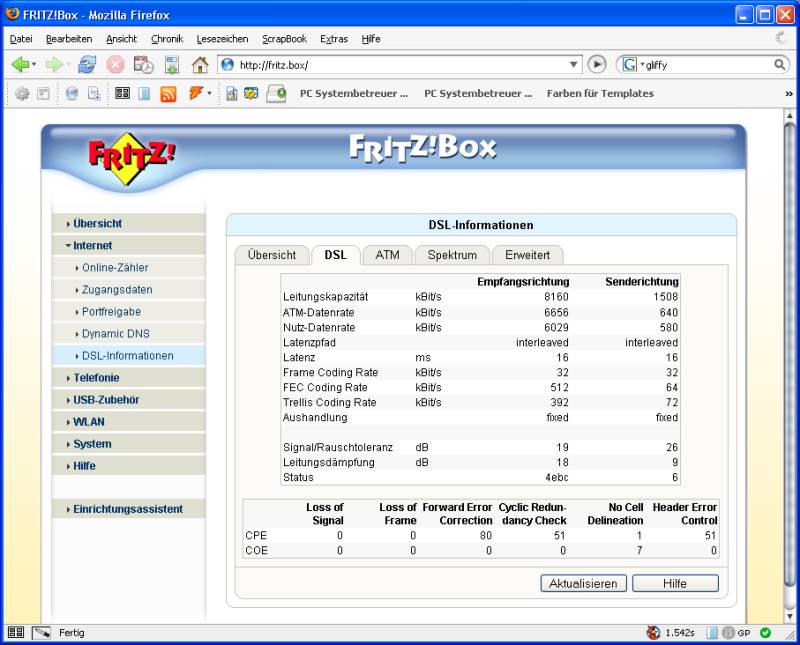The height and width of the screenshot is (645, 800).
Task: Switch to the Erweitert tab
Action: pyautogui.click(x=528, y=255)
